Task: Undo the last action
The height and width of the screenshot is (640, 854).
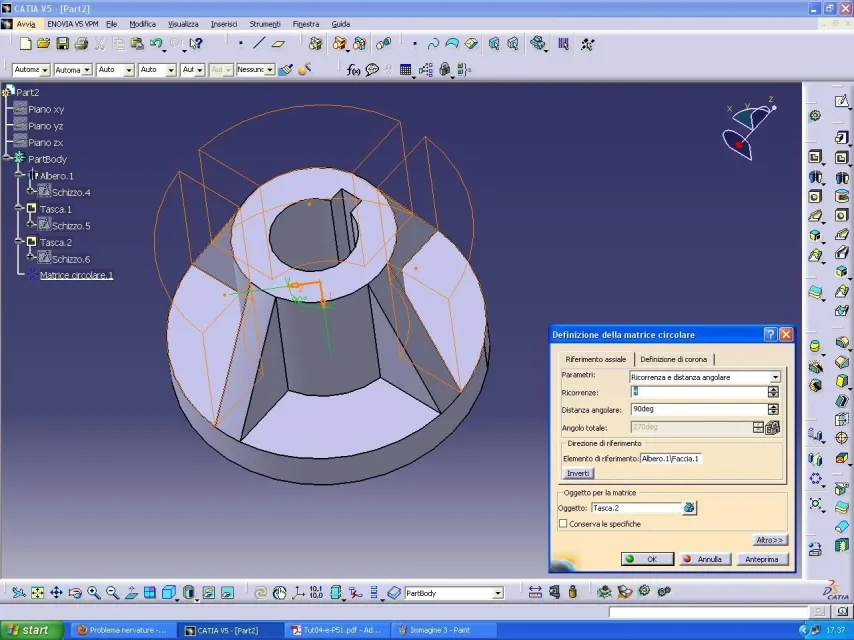Action: (156, 44)
